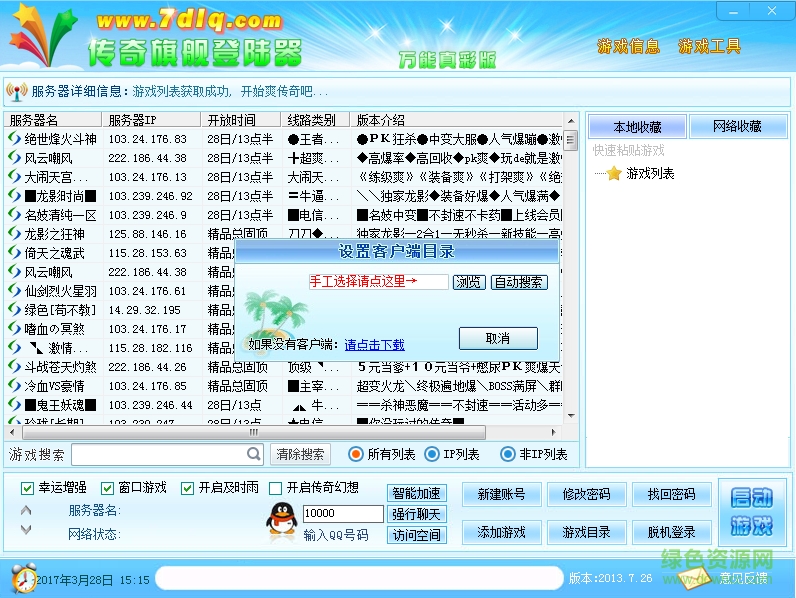Screen dimensions: 796x598
Task: Click the signal antenna icon
Action: pos(16,92)
